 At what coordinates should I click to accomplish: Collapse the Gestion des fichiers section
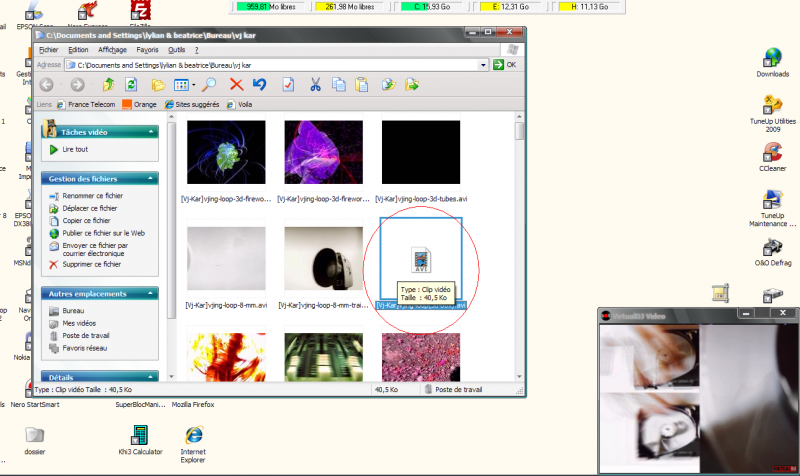148,178
